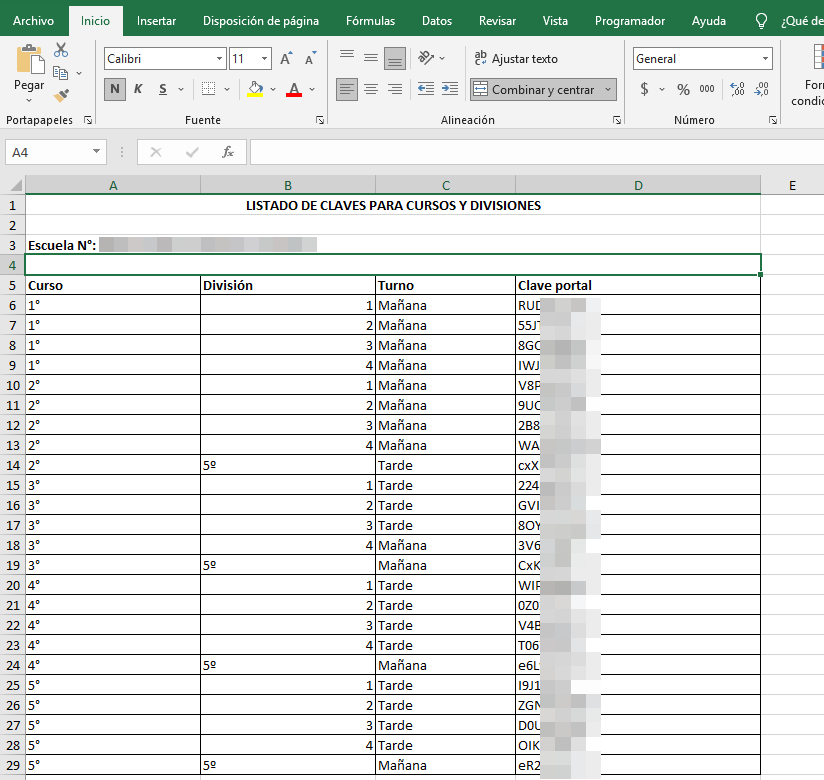Viewport: 824px width, 780px height.
Task: Open the font size 11 dropdown
Action: [264, 58]
